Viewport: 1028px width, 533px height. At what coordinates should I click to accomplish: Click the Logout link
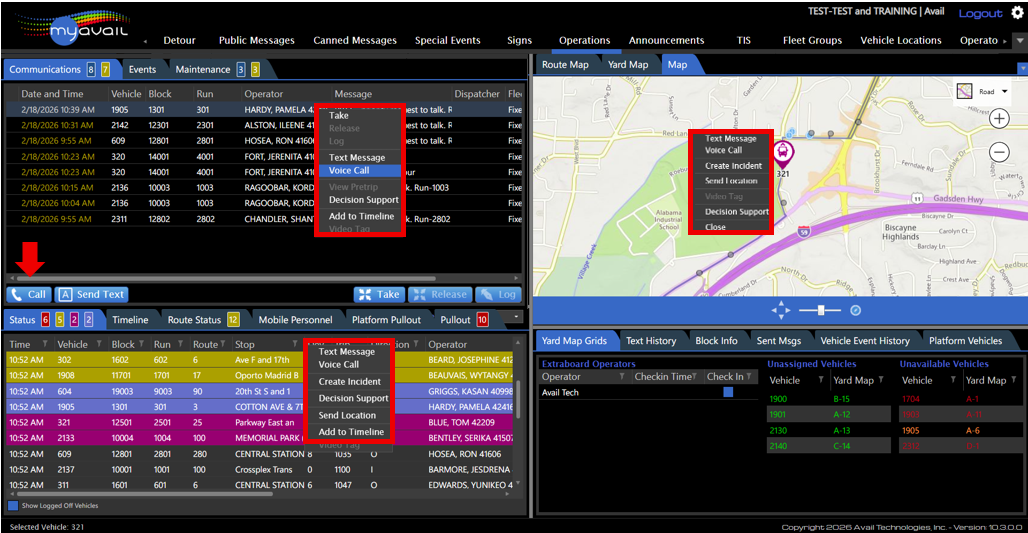pos(980,13)
